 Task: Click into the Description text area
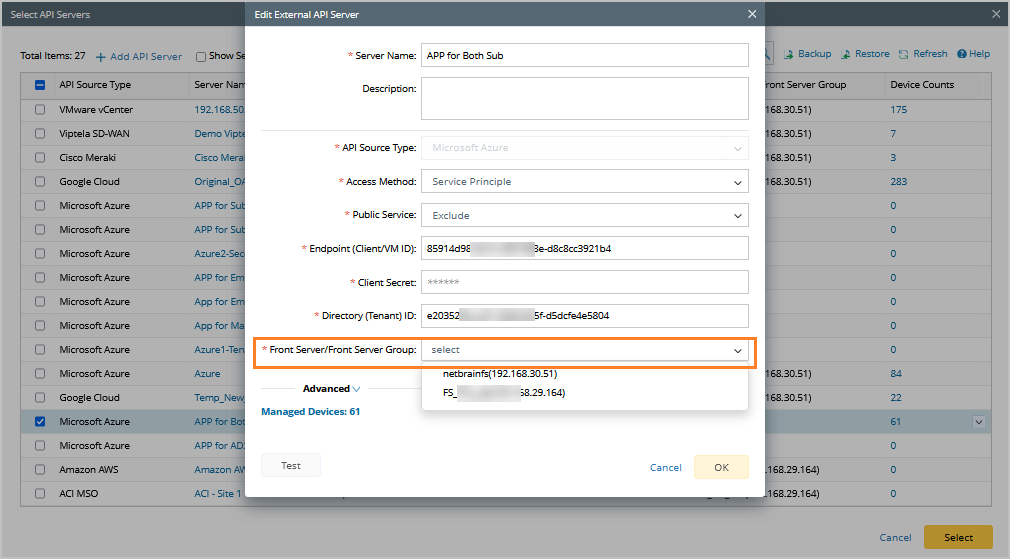click(585, 98)
